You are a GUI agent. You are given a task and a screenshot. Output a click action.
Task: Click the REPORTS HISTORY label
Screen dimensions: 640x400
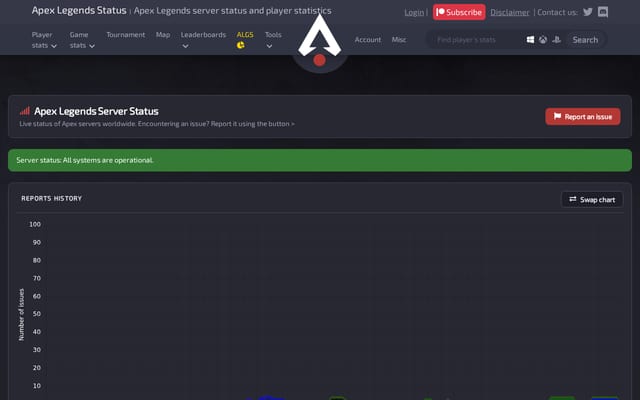(x=51, y=198)
